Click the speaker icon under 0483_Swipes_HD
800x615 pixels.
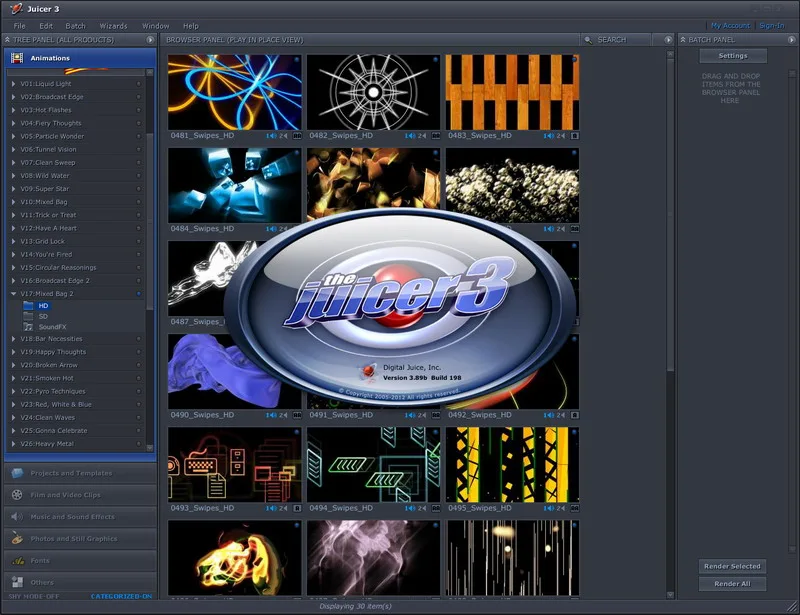click(x=548, y=136)
